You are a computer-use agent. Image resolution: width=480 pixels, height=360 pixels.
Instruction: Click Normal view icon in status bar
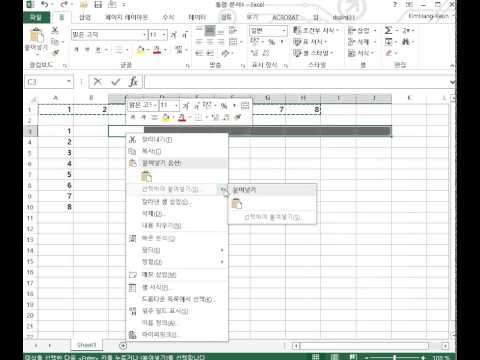(x=315, y=357)
